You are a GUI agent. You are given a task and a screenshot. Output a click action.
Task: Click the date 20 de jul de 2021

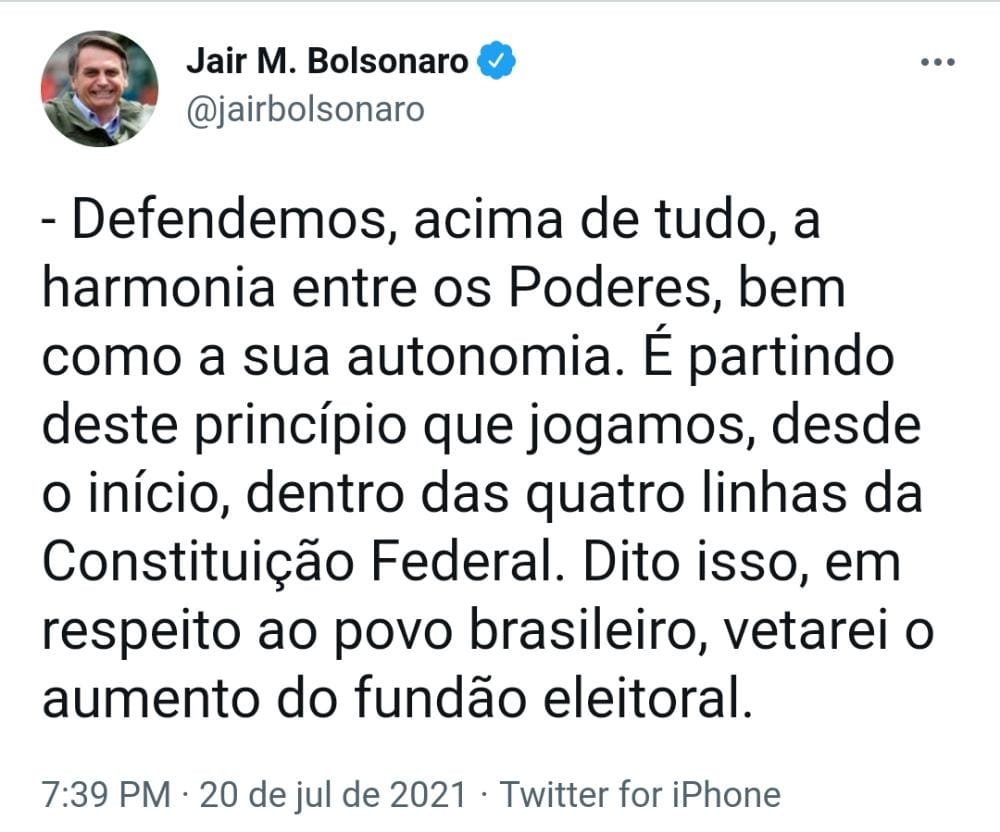[x=334, y=794]
